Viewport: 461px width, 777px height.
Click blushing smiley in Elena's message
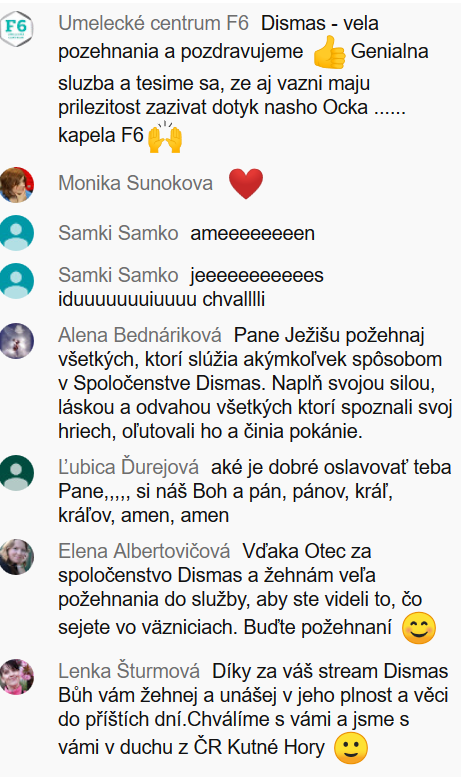tap(419, 628)
